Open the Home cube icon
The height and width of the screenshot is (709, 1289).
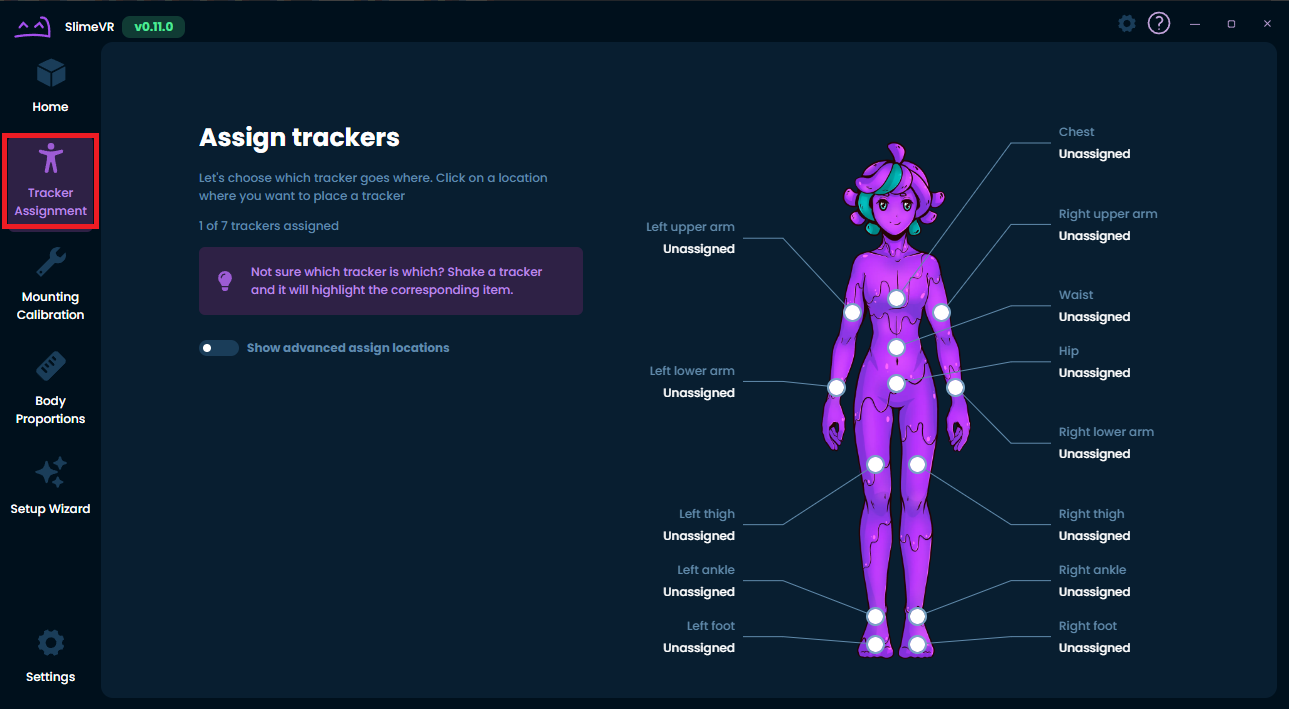(50, 74)
